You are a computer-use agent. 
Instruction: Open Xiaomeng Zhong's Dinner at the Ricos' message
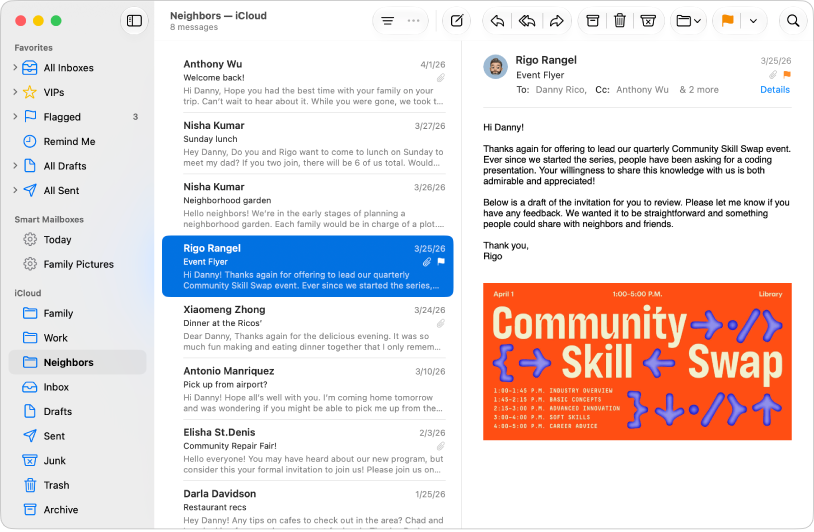coord(308,328)
